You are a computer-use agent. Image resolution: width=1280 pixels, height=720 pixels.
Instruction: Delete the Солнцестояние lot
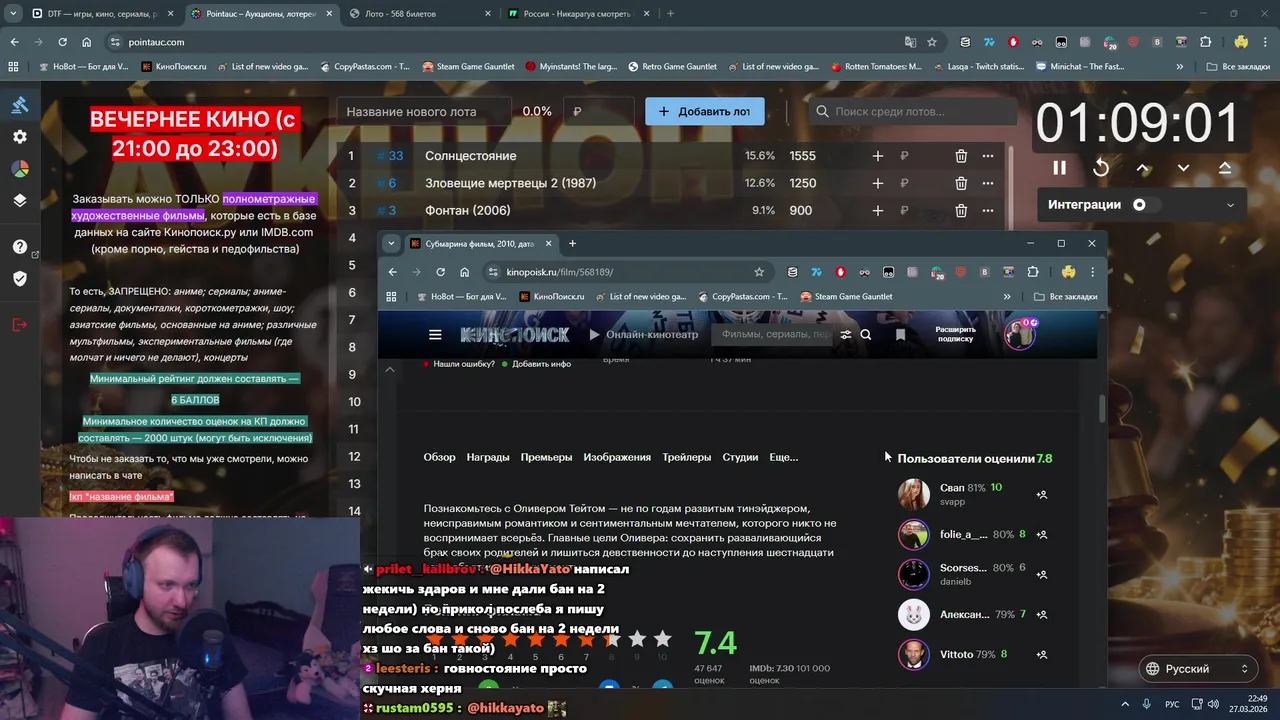[x=961, y=156]
